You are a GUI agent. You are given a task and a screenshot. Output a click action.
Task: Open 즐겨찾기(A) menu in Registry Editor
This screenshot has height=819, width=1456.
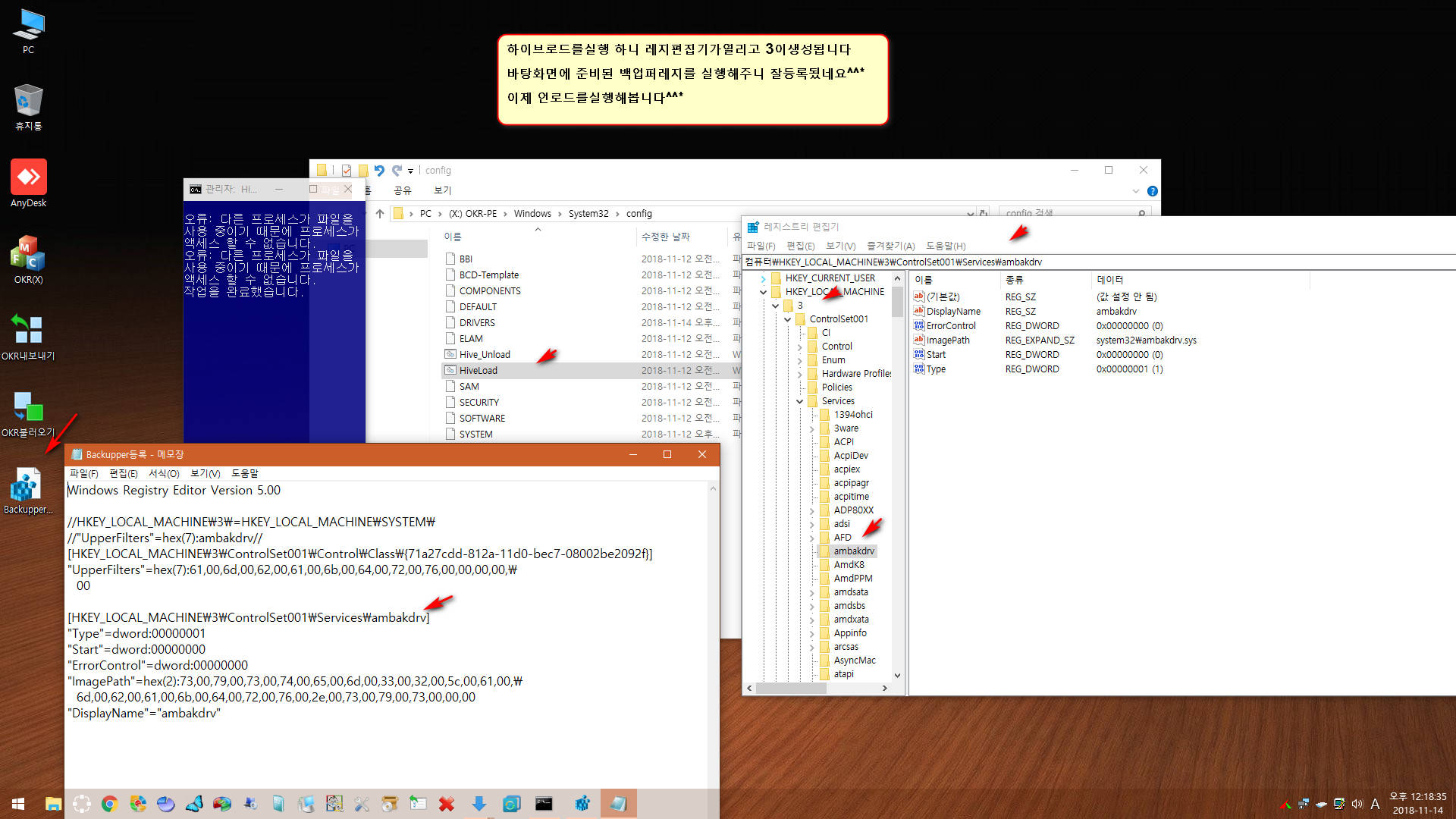[890, 246]
